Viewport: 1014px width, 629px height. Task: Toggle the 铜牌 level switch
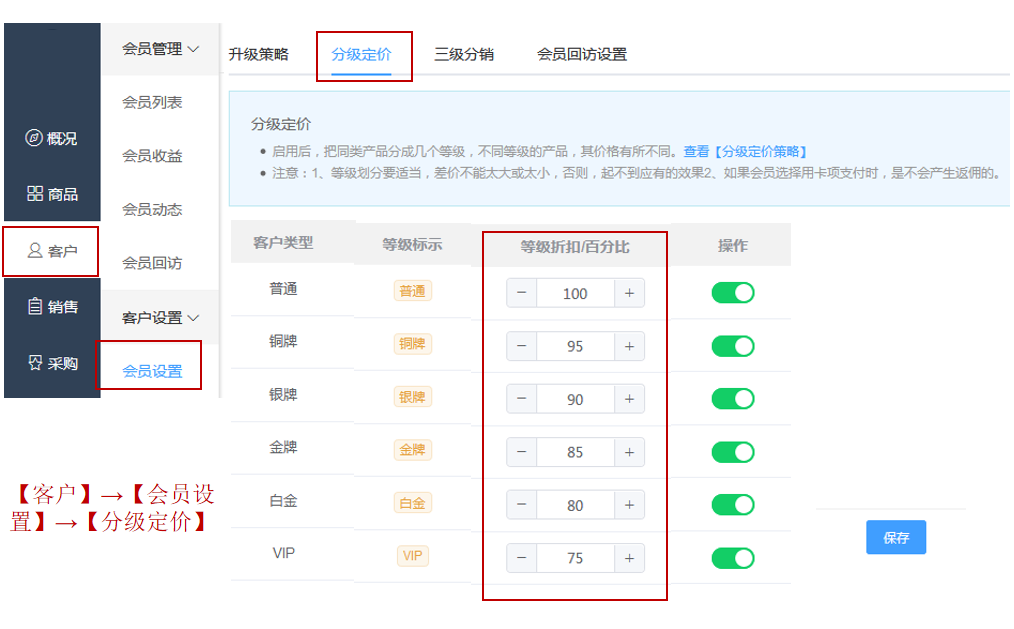733,346
